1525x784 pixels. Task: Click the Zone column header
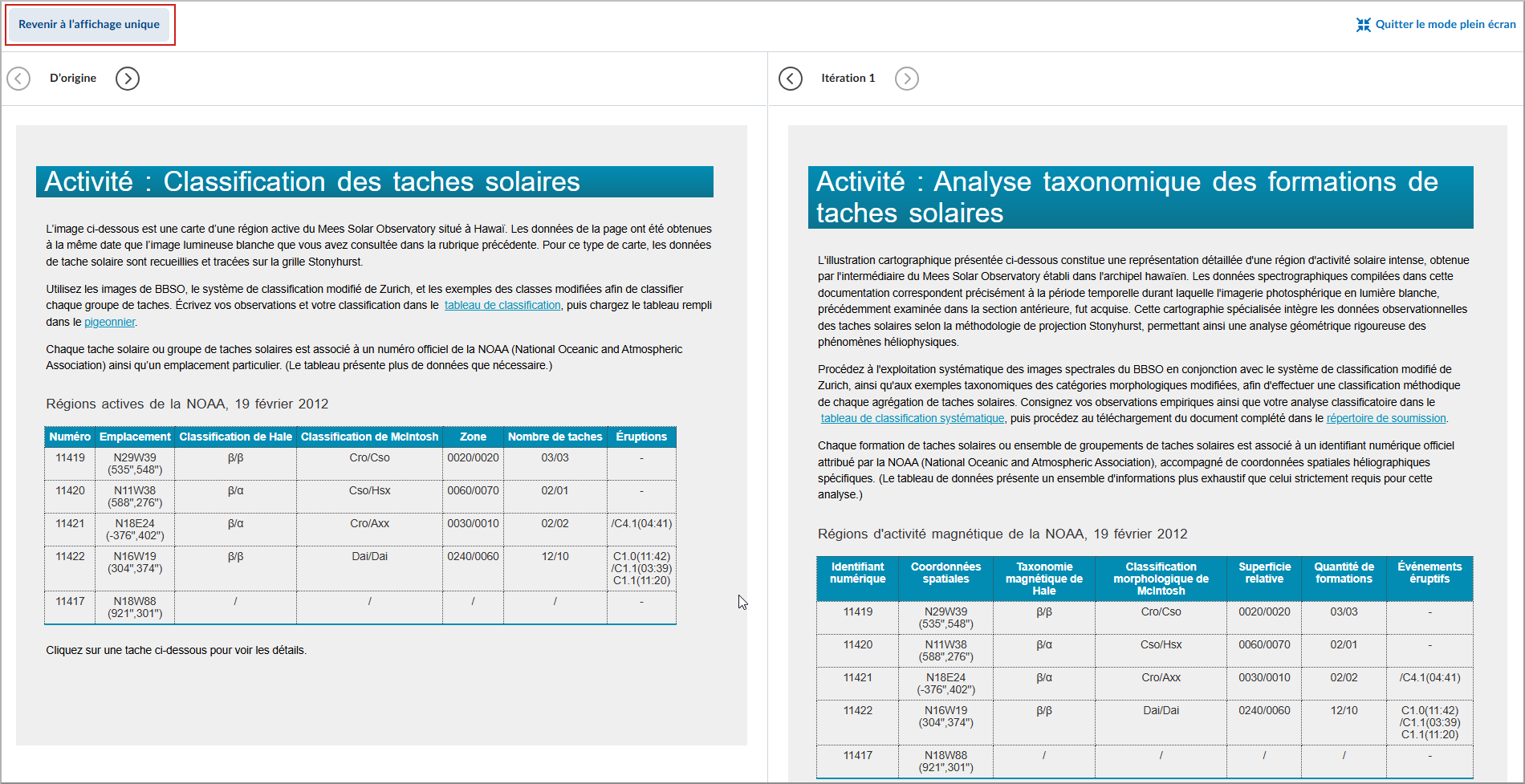point(474,437)
